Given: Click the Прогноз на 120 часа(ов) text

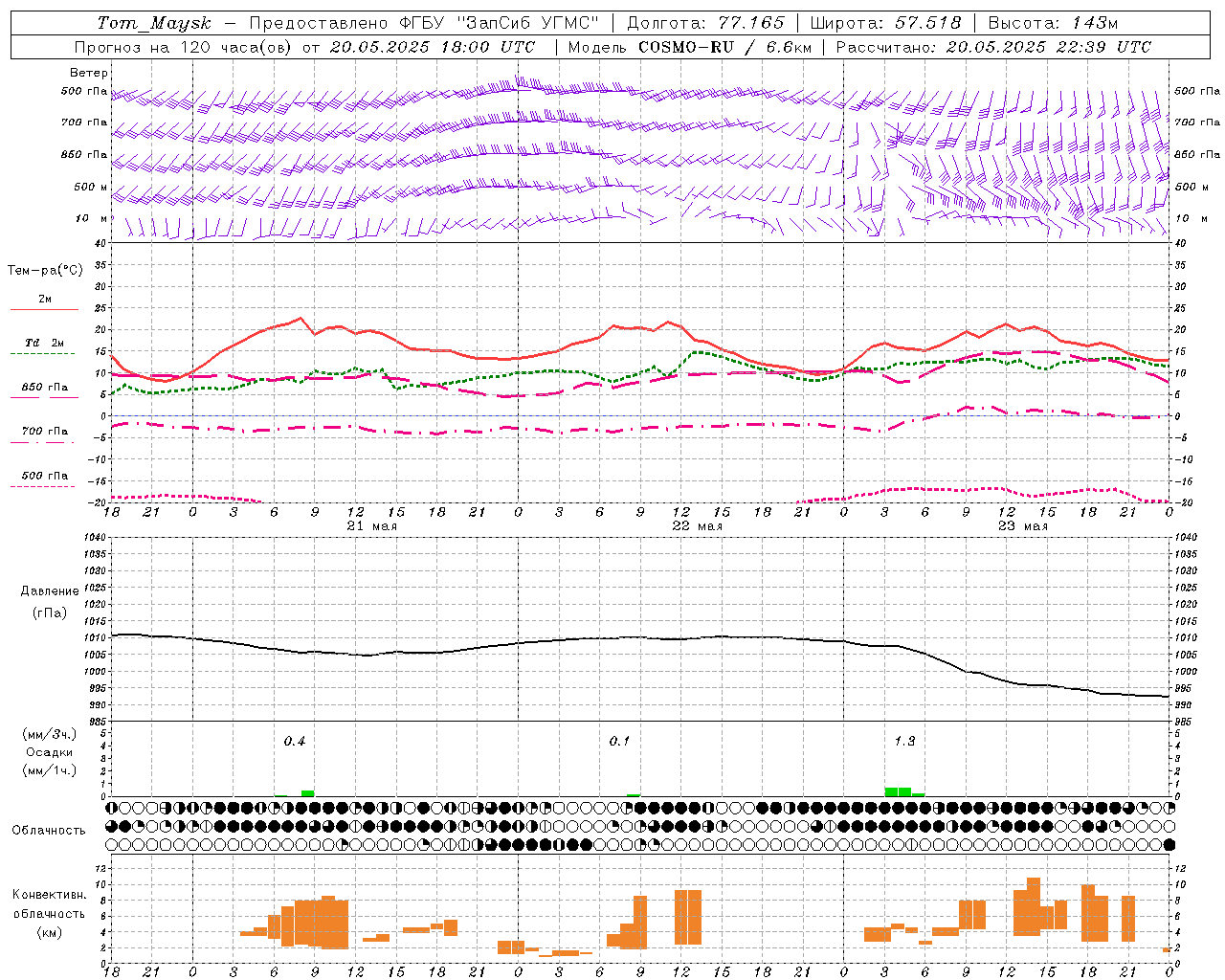Looking at the screenshot, I should (x=184, y=47).
